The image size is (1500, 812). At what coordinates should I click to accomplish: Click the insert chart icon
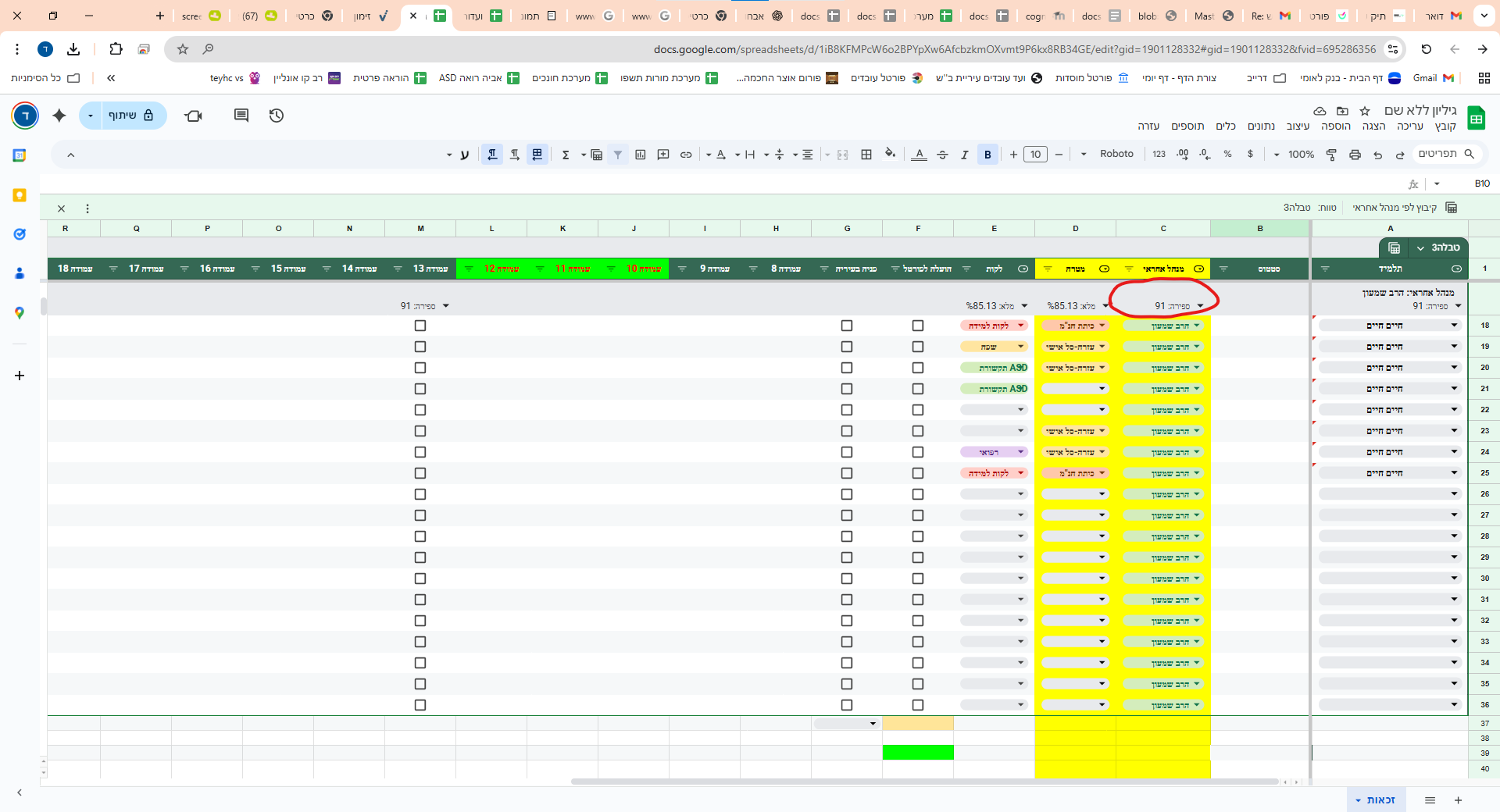tap(641, 155)
